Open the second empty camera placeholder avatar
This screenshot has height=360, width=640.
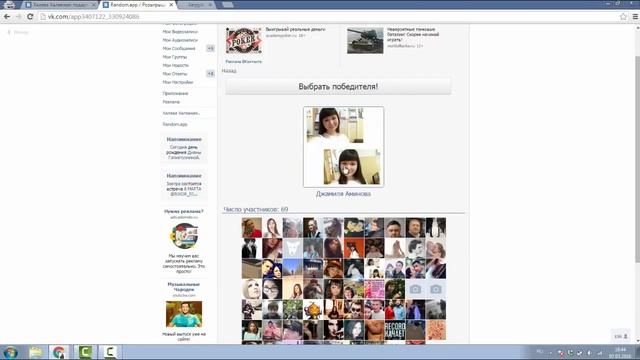coord(436,289)
